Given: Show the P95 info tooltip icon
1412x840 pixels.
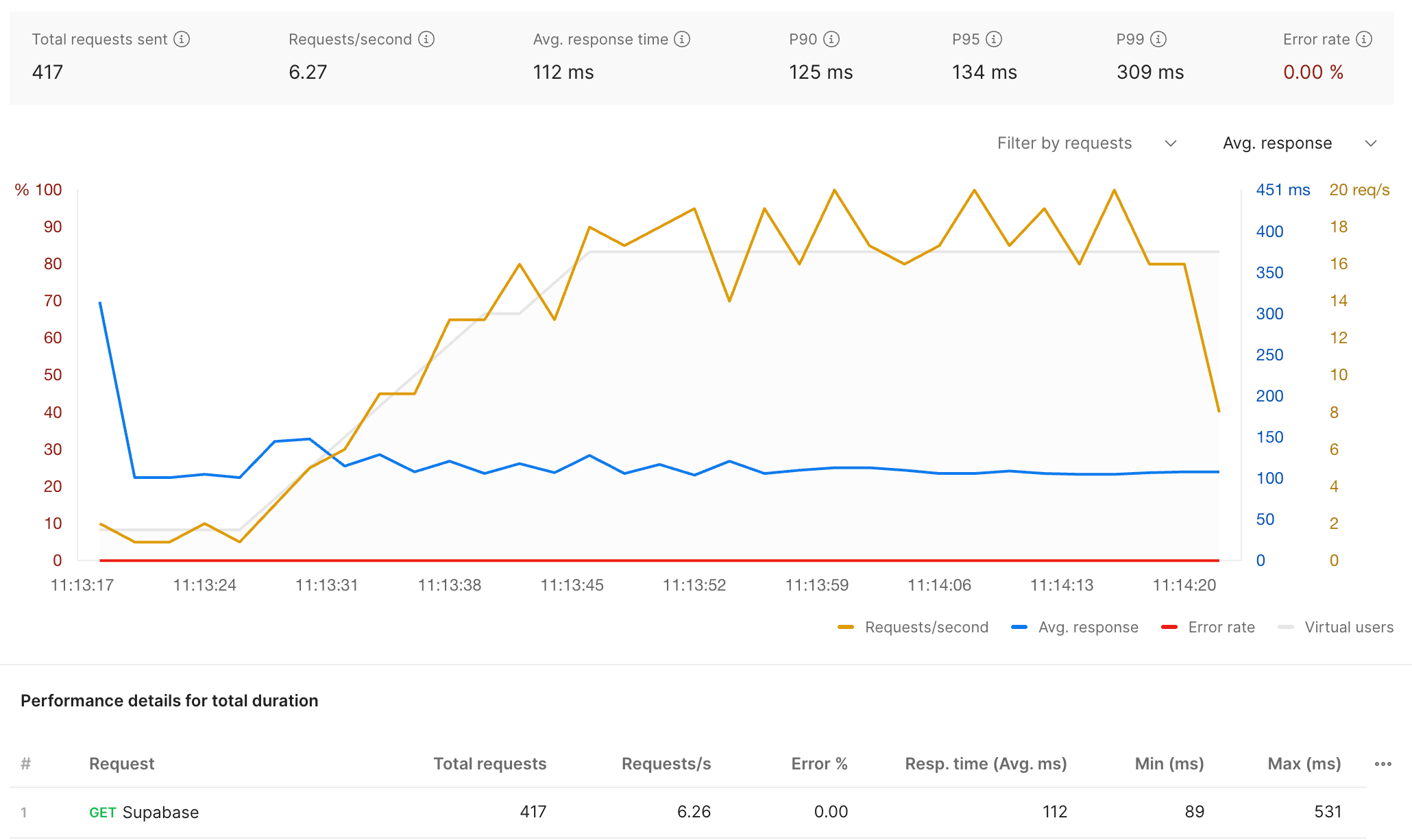Looking at the screenshot, I should tap(994, 39).
